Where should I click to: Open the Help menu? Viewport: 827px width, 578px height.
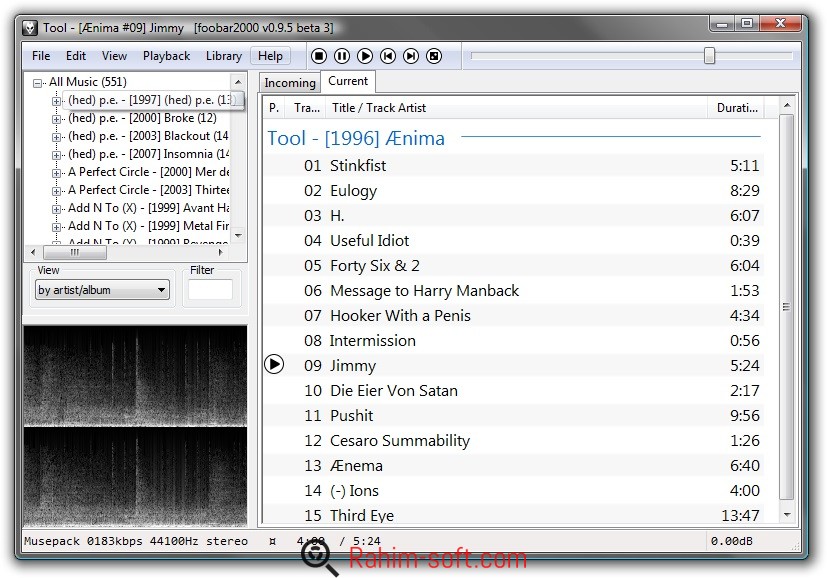tap(270, 56)
